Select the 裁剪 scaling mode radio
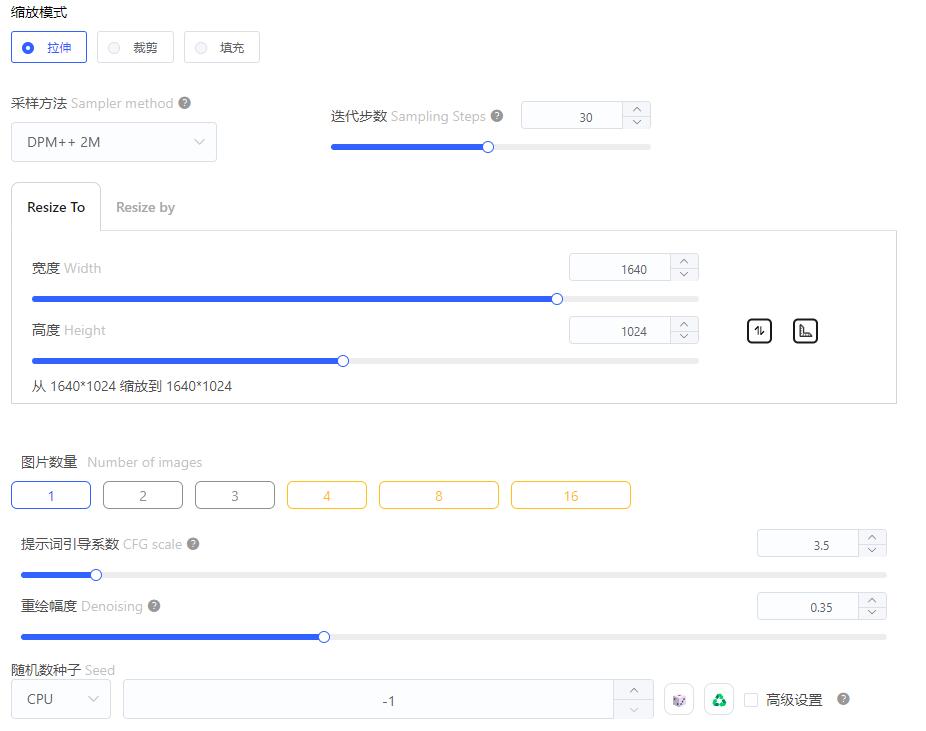The image size is (926, 731). pyautogui.click(x=135, y=47)
